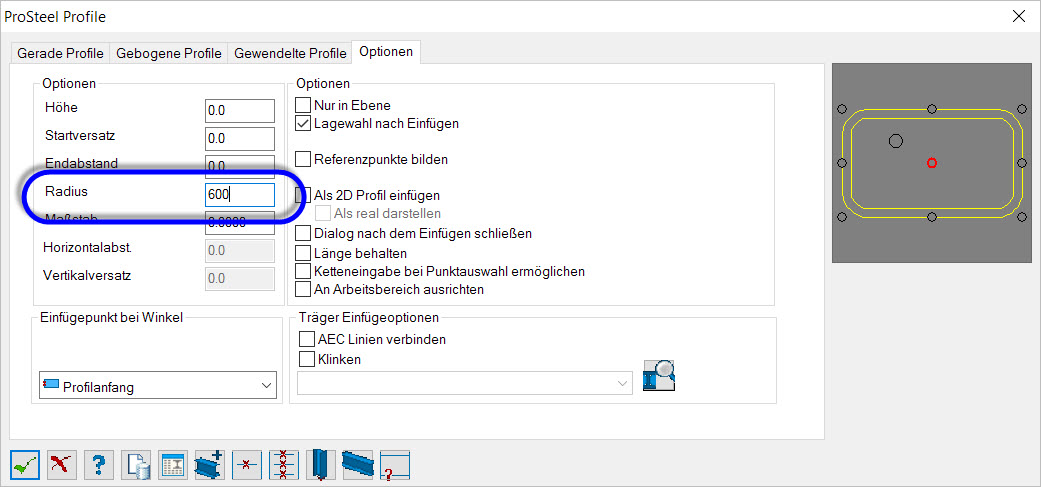Viewport: 1041px width, 487px height.
Task: Open the Gewendelte Profile tab
Action: (290, 53)
